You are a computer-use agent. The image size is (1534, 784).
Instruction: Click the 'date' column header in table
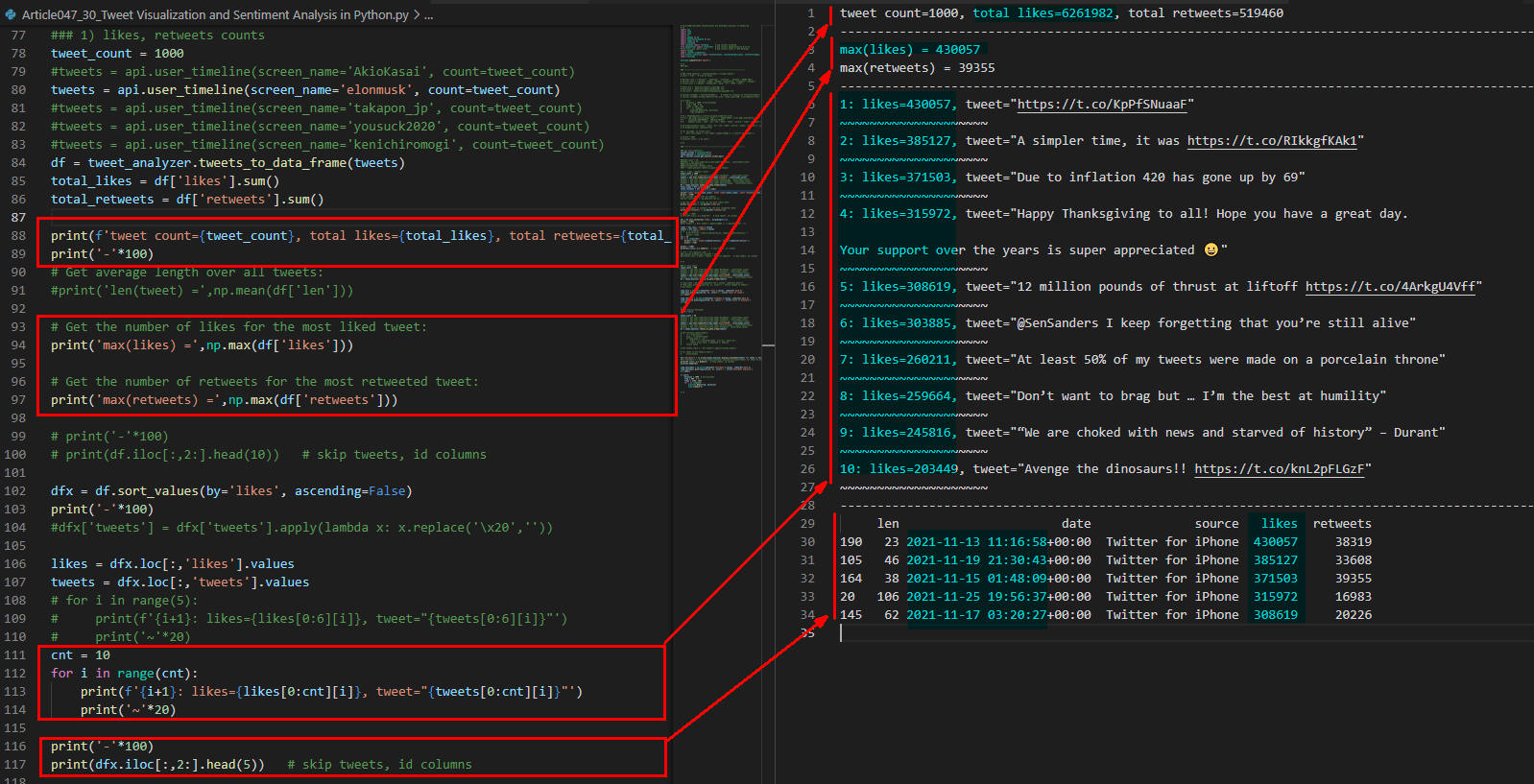point(1076,523)
